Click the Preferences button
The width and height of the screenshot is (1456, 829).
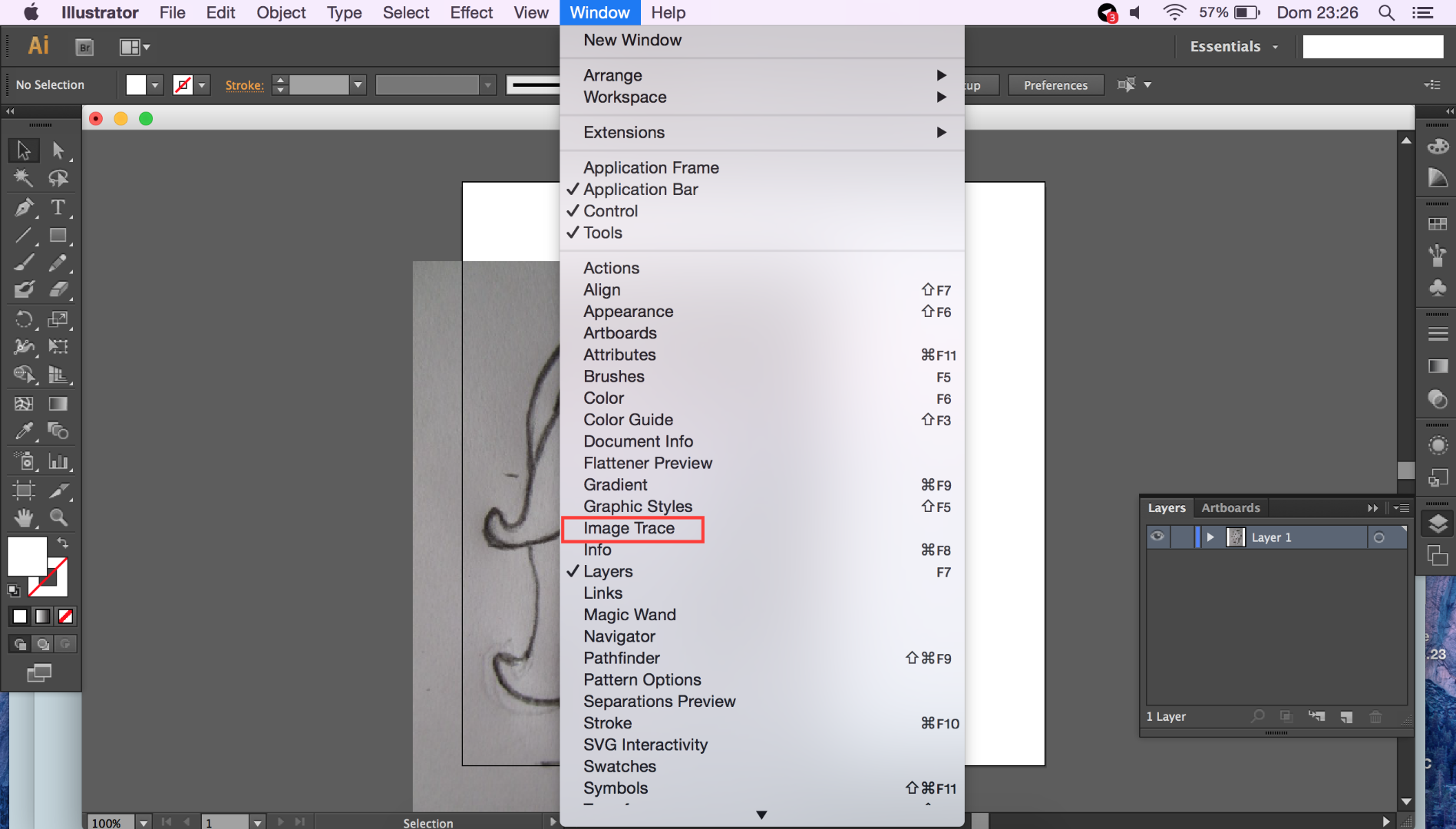1055,85
